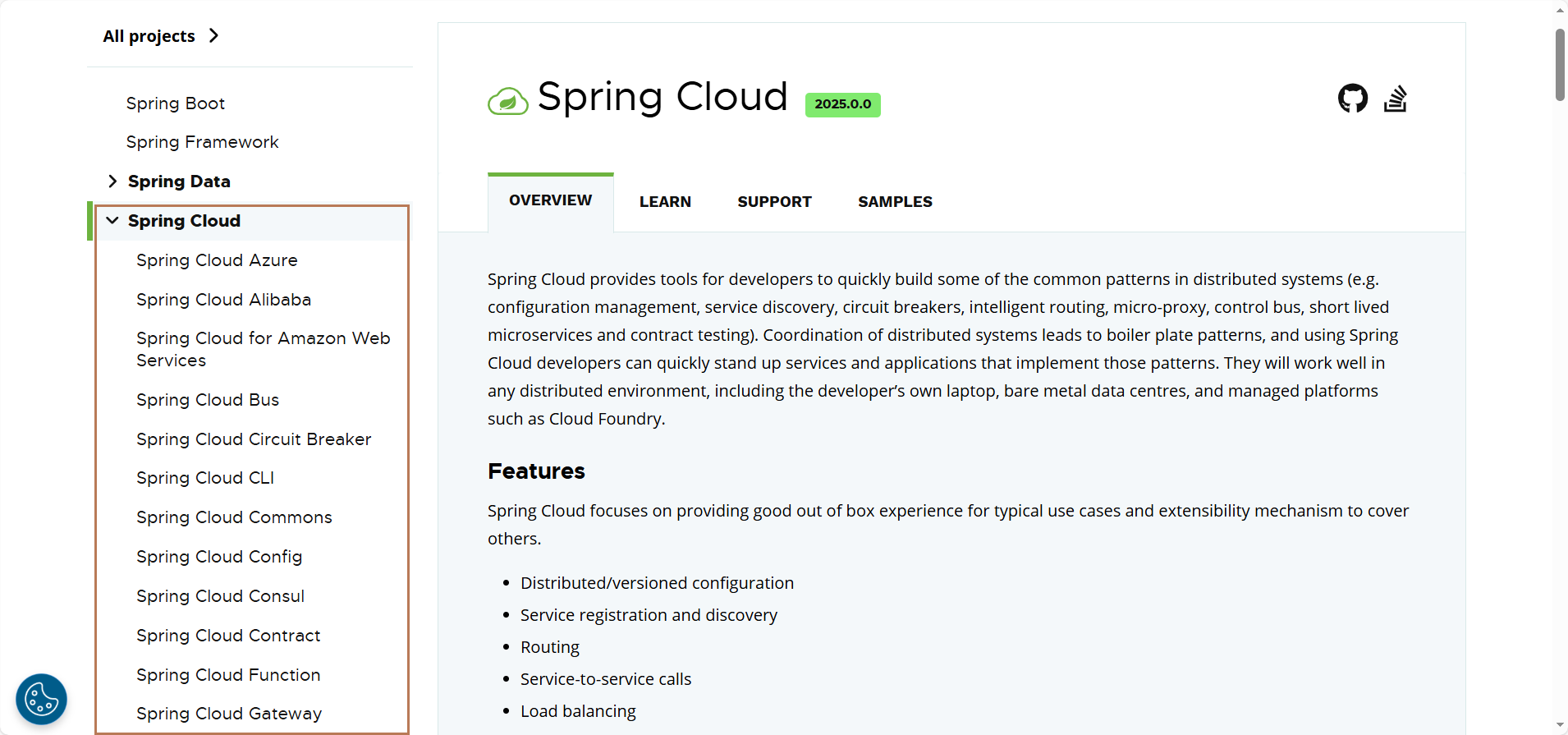
Task: Click 'Service-to-service calls' bullet
Action: click(606, 679)
